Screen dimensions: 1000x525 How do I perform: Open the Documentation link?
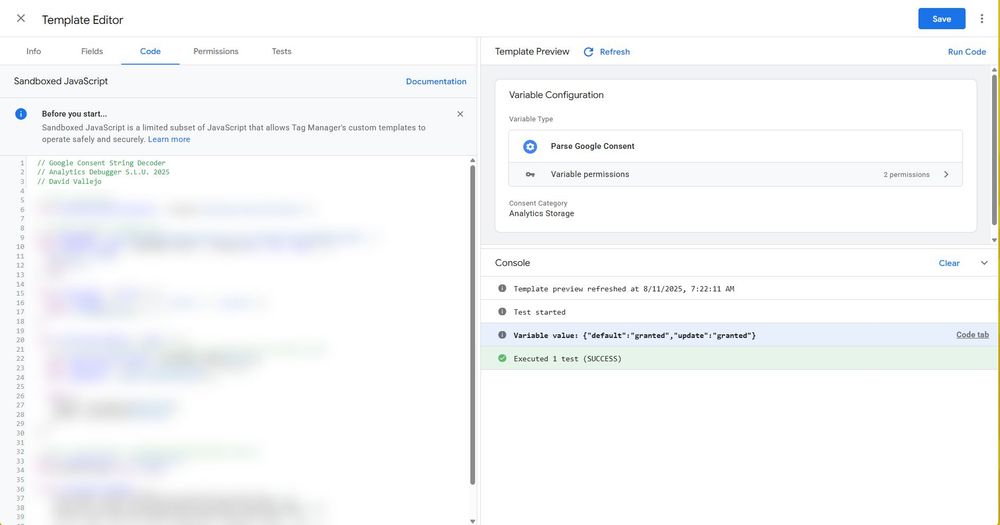click(x=436, y=81)
